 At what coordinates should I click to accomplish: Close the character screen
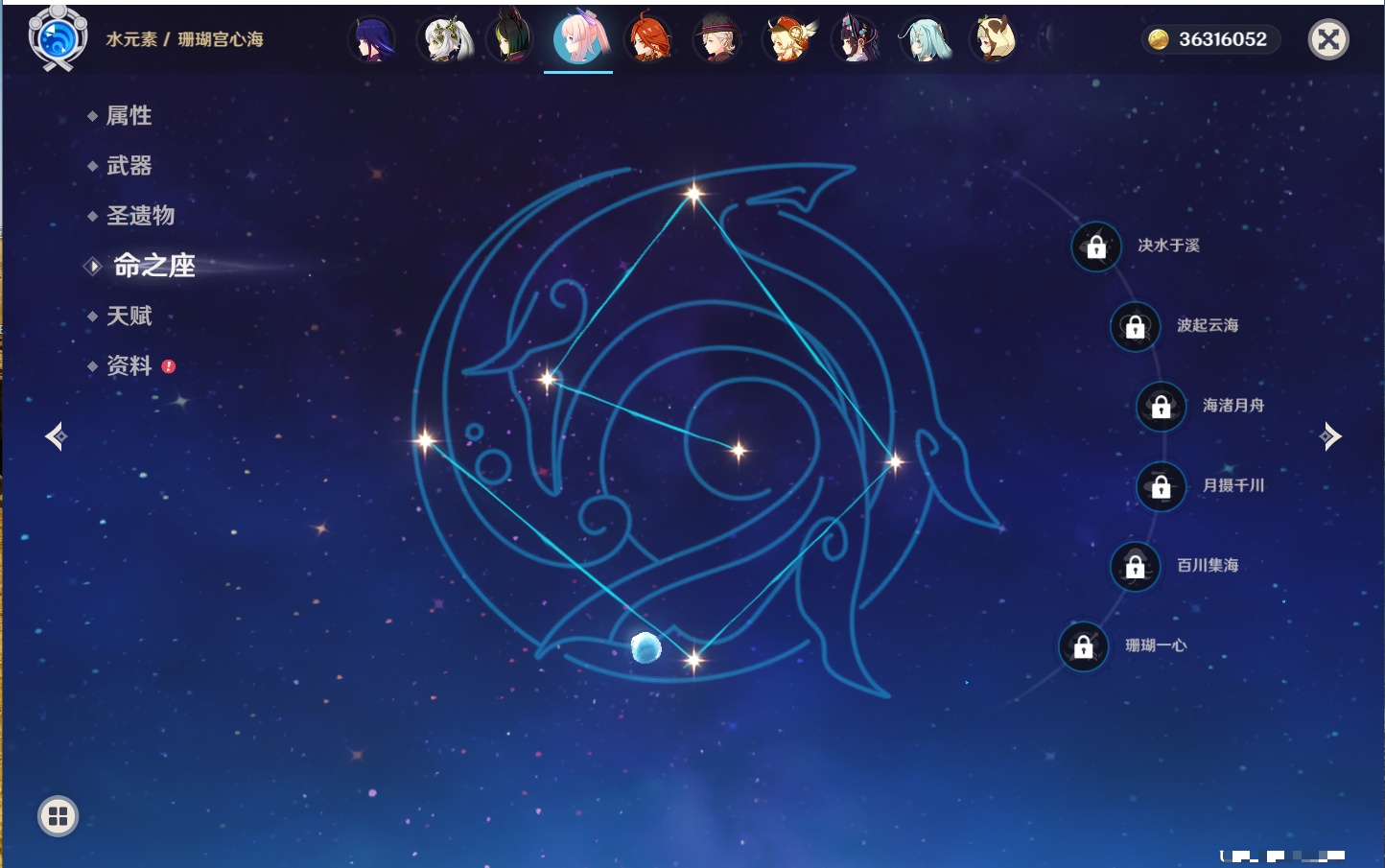pyautogui.click(x=1328, y=39)
